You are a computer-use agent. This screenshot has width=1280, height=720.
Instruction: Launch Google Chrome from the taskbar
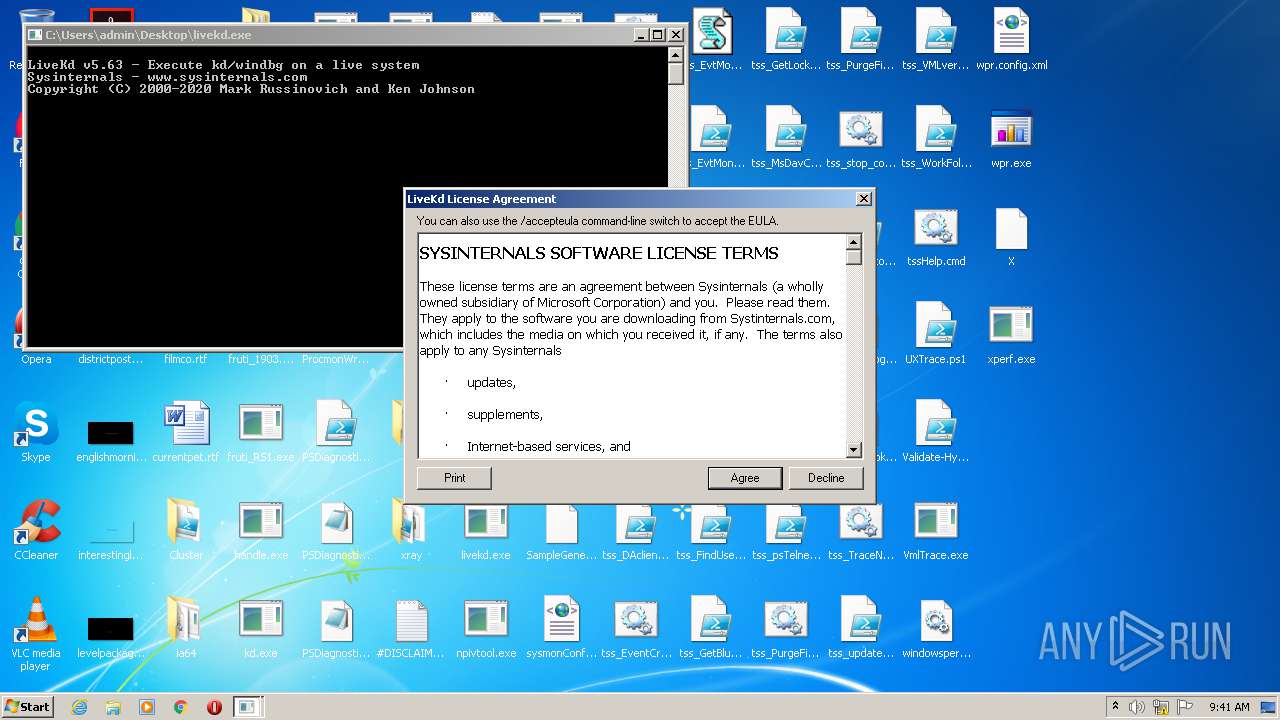tap(181, 707)
